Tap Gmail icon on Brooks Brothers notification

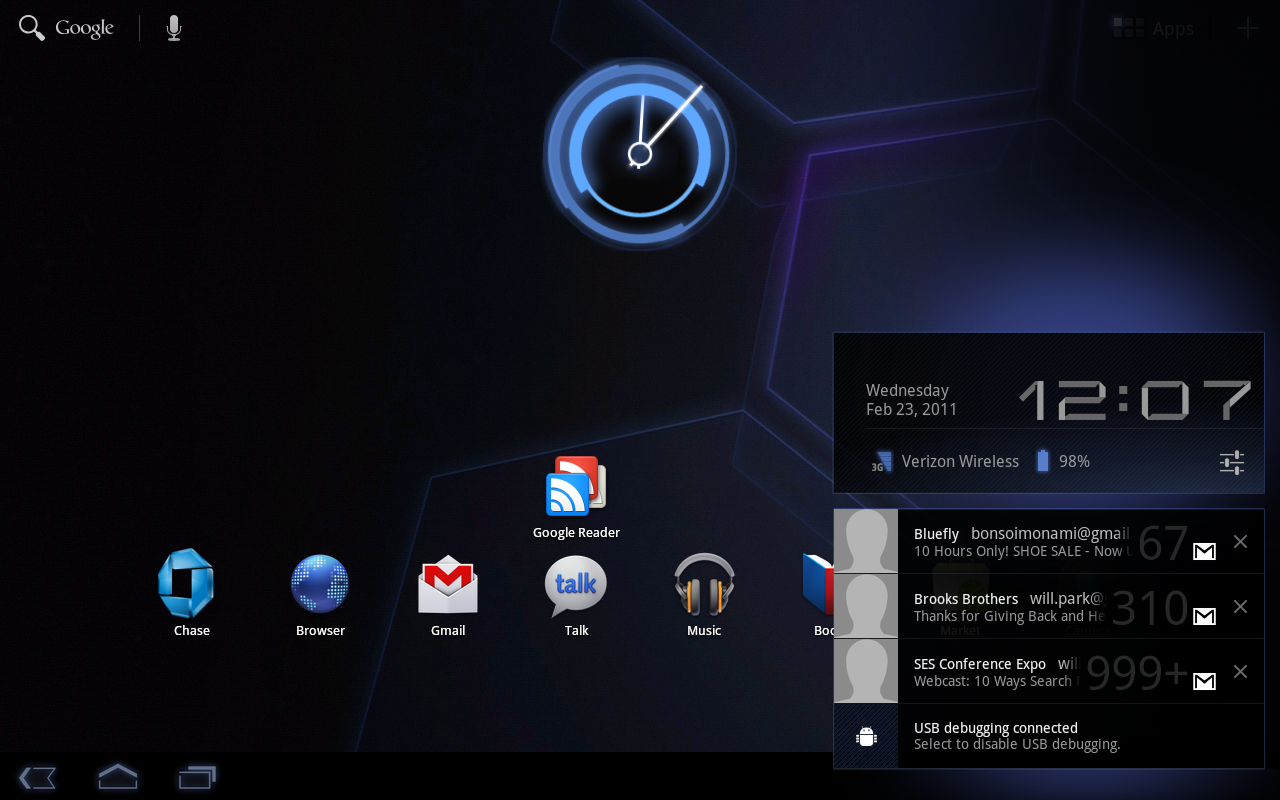[1205, 616]
